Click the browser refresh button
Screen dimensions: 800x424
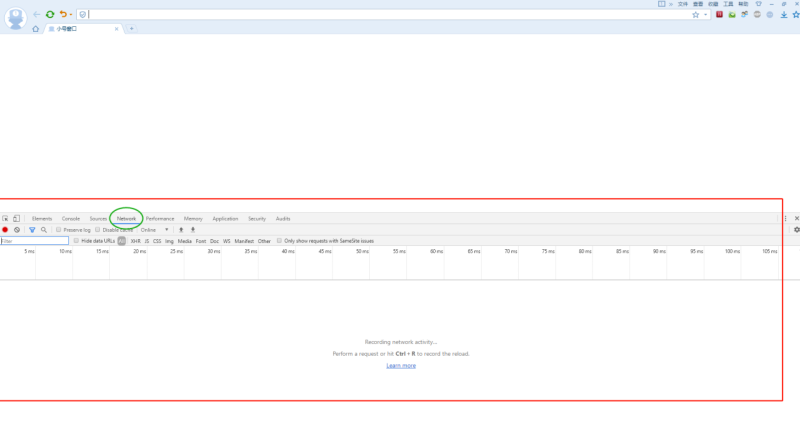[x=50, y=14]
